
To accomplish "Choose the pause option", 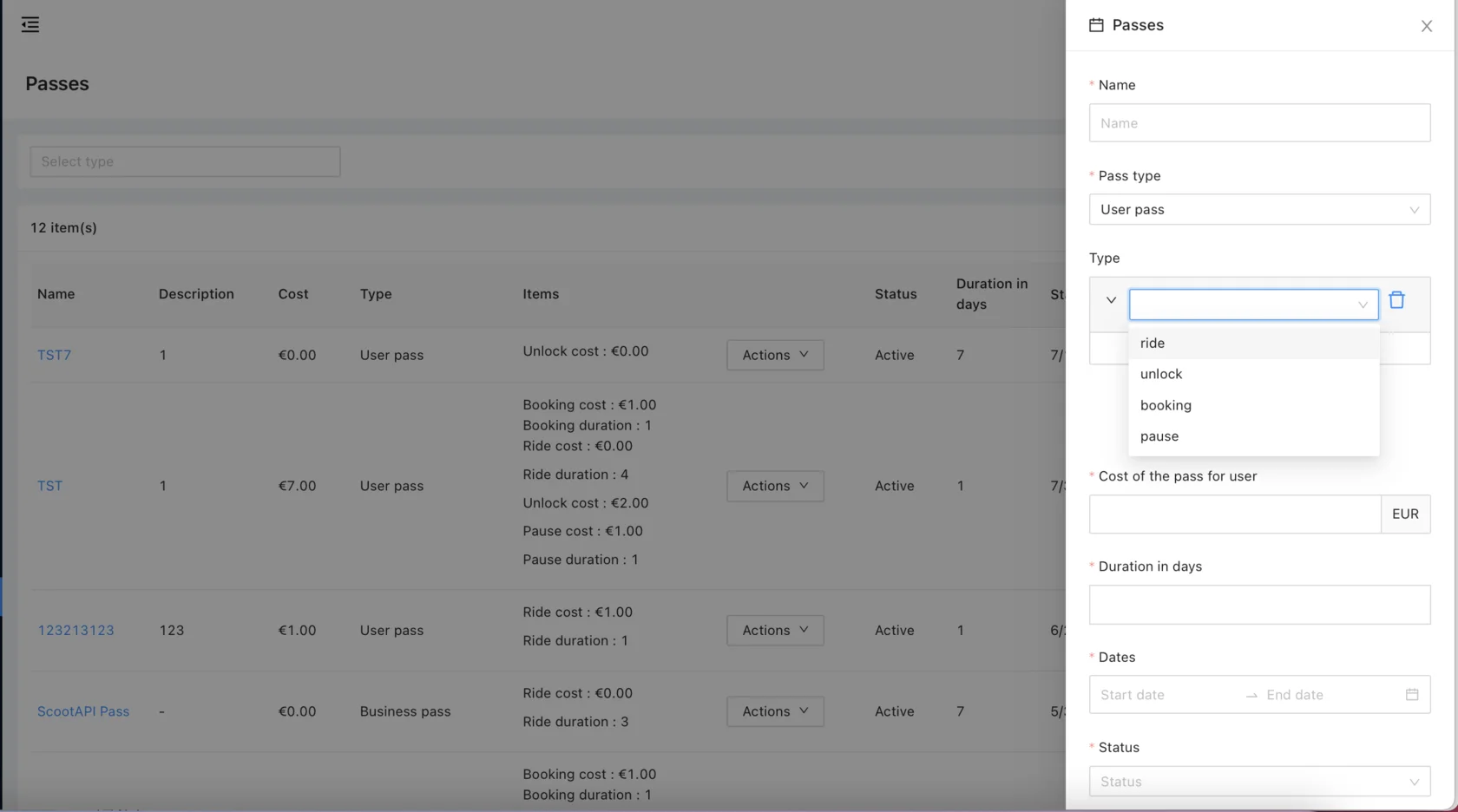I will pos(1253,436).
